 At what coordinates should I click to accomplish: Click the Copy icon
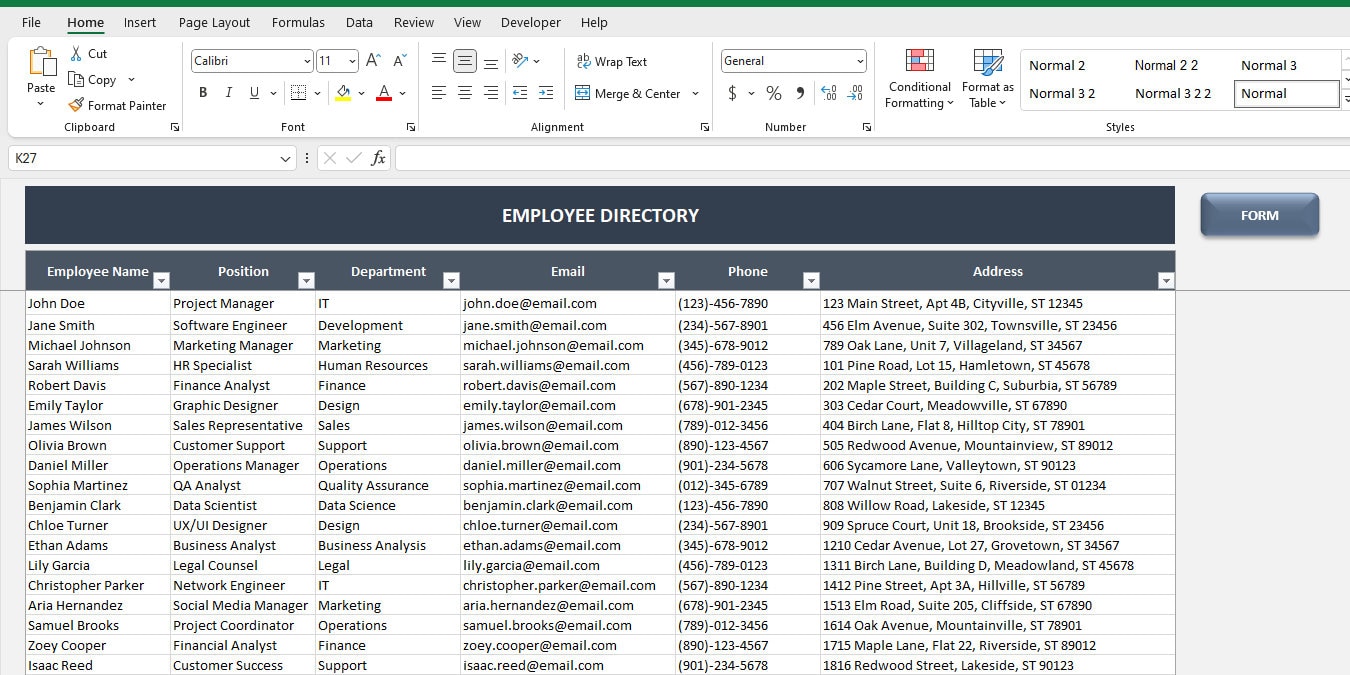click(77, 79)
